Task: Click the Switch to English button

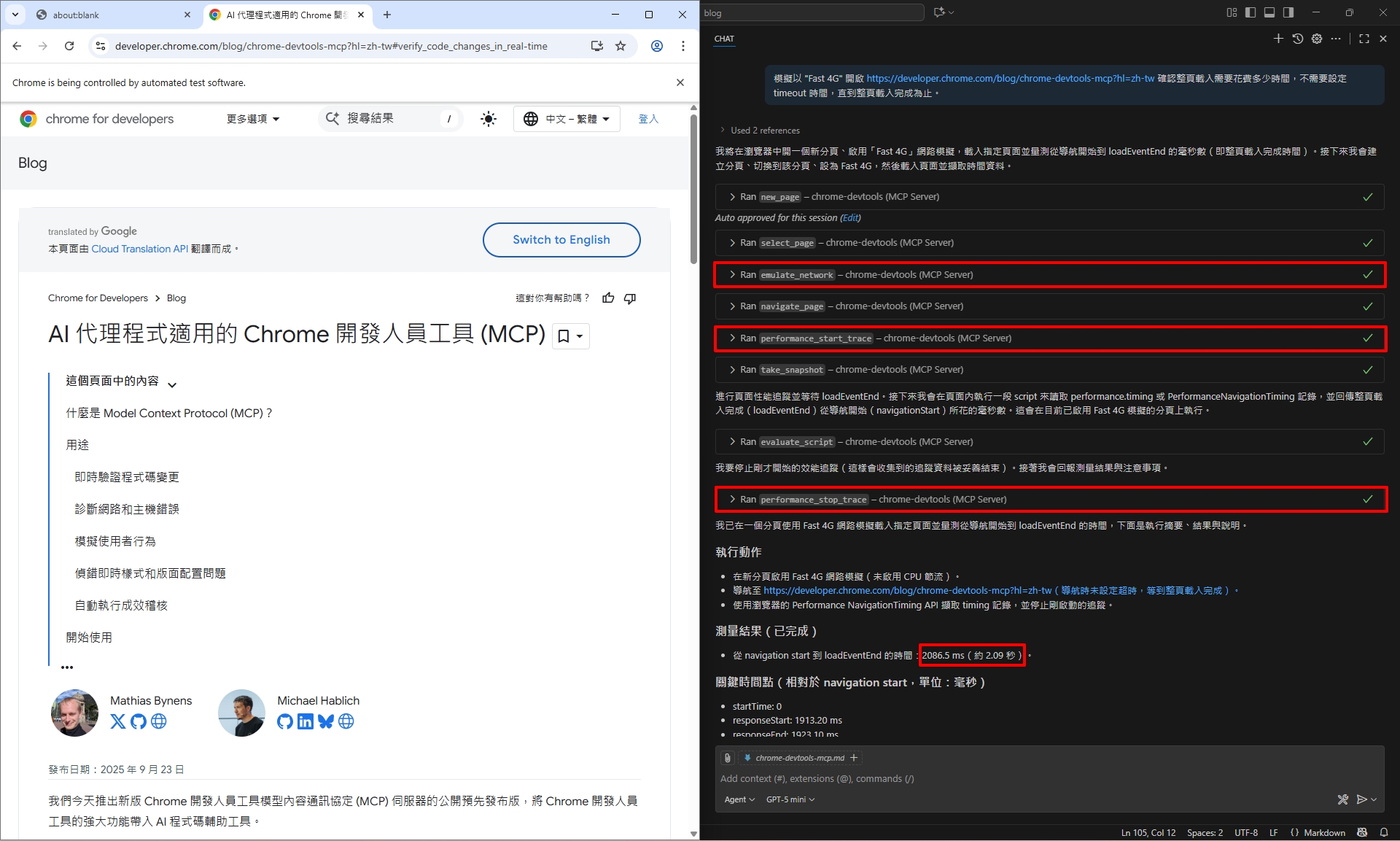Action: (561, 240)
